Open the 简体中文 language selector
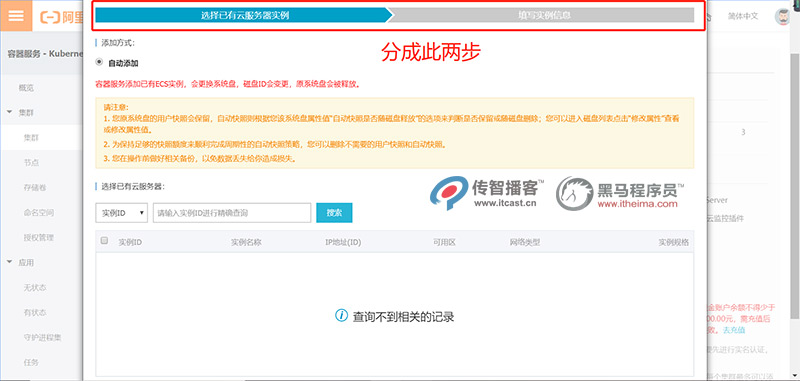This screenshot has height=381, width=800. tap(743, 16)
